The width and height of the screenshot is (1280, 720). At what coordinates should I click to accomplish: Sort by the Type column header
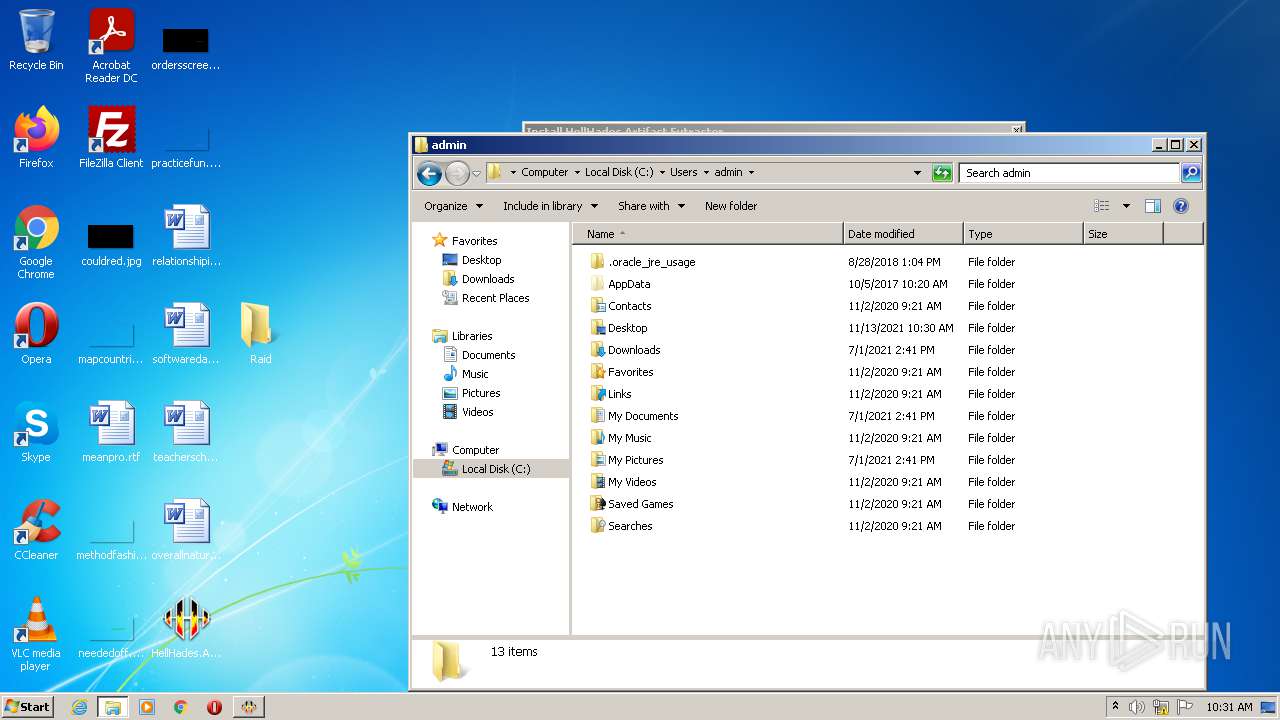tap(1024, 234)
